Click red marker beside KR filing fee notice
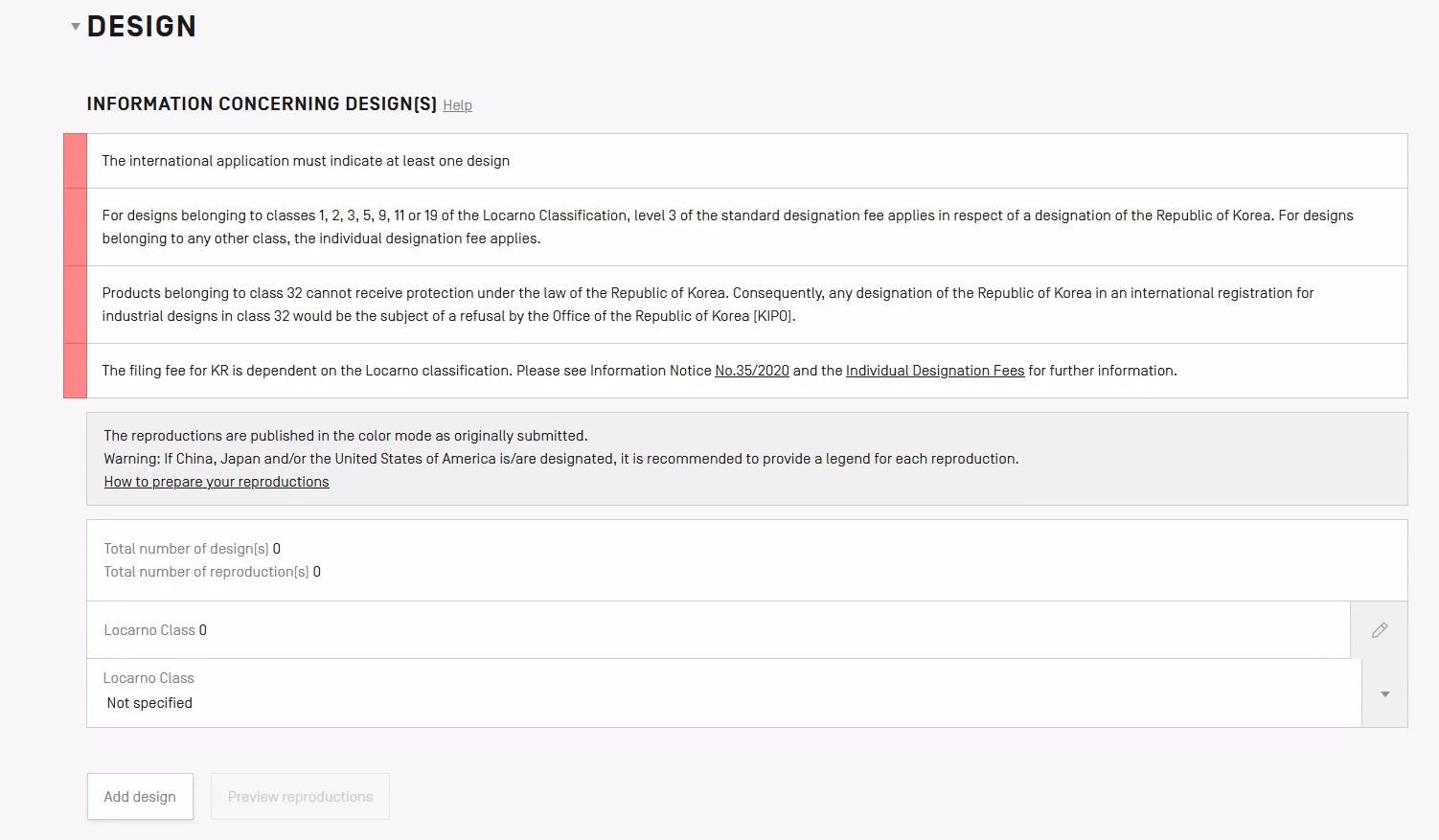 tap(75, 371)
